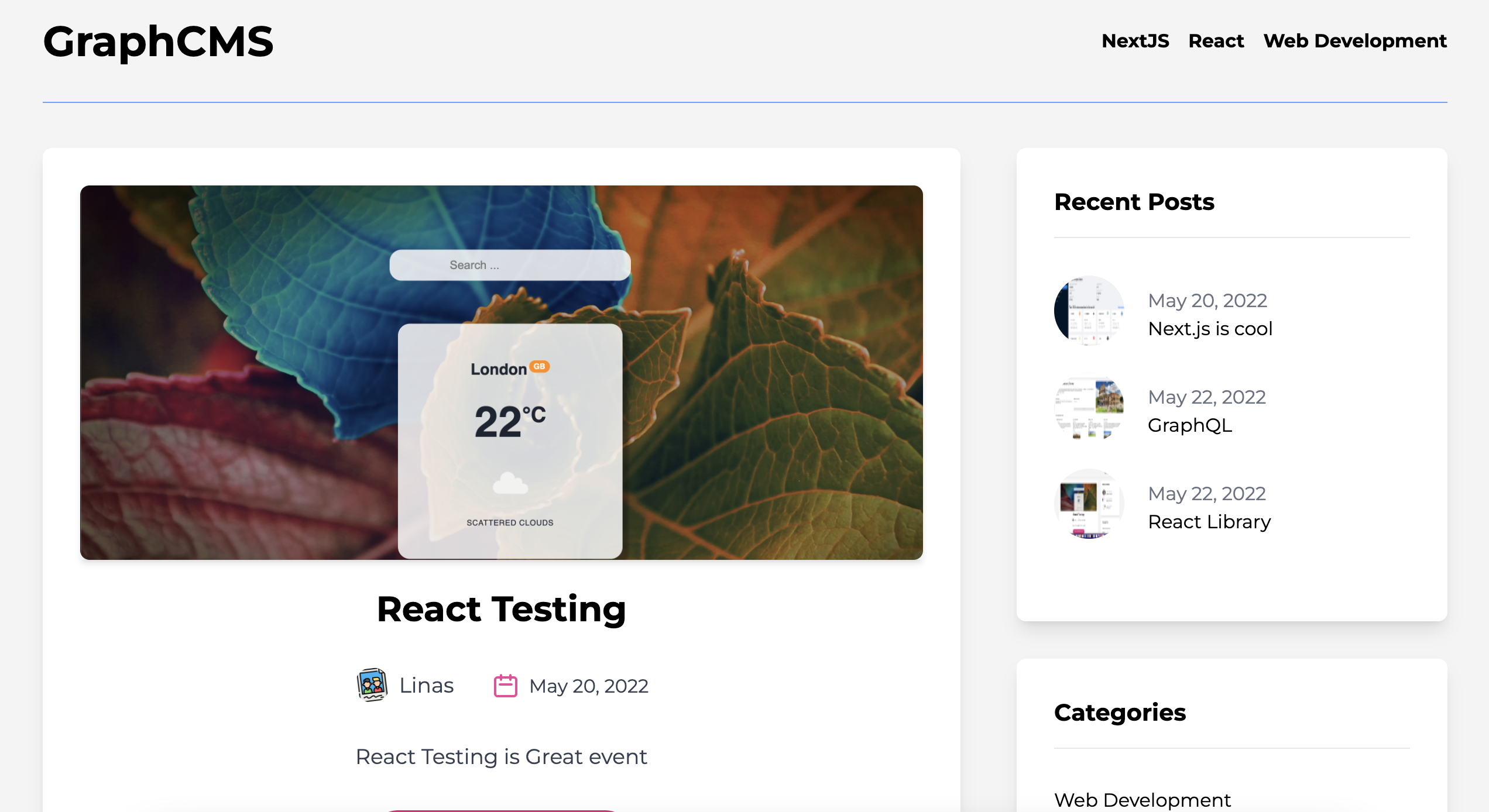
Task: Click the React Library post thumbnail
Action: [1089, 504]
